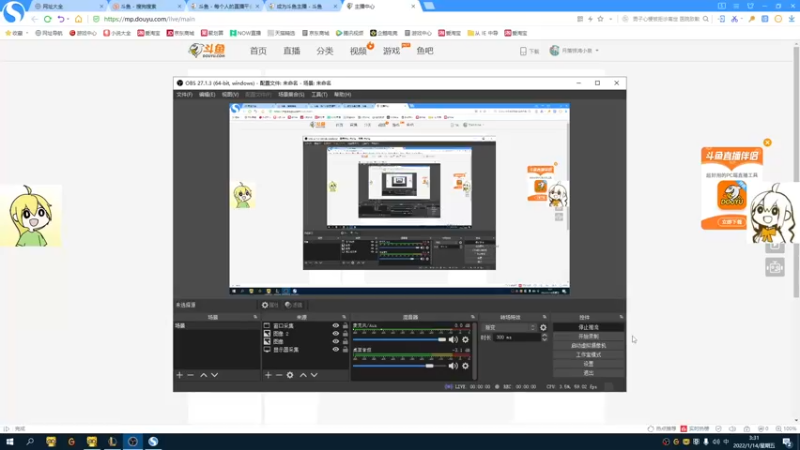Toggle lock for 窗口采集 source

[x=345, y=326]
